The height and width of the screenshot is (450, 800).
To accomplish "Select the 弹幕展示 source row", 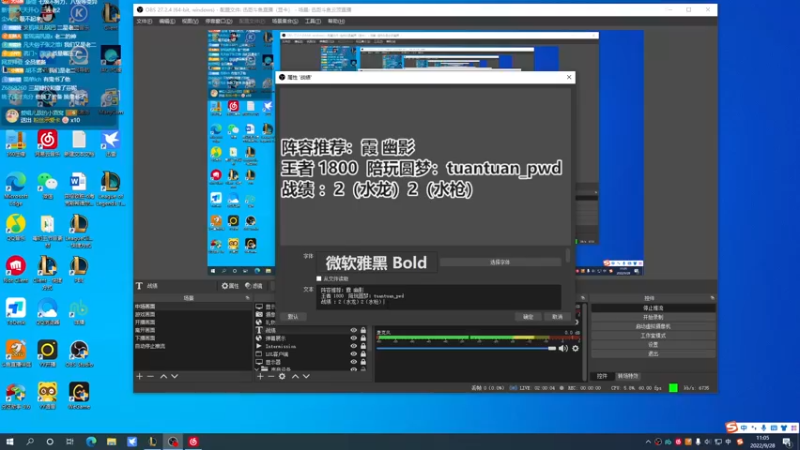I will point(311,338).
